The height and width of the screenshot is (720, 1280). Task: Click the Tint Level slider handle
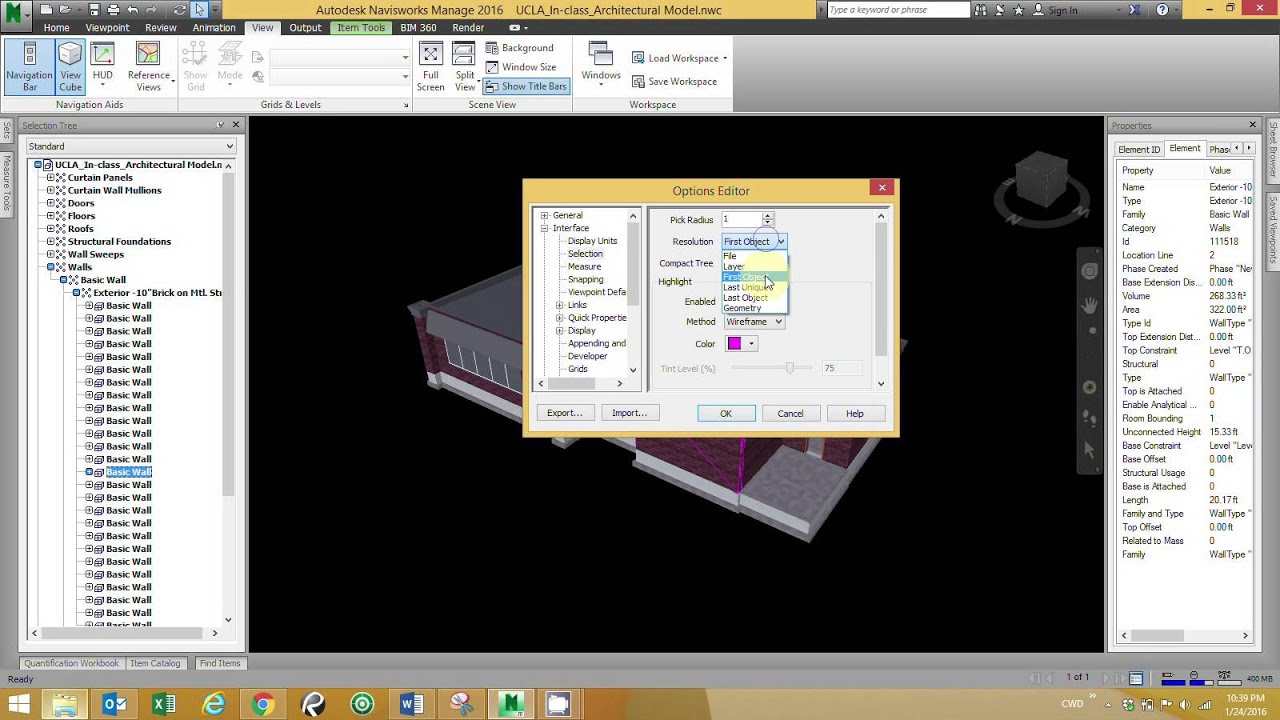pyautogui.click(x=789, y=368)
